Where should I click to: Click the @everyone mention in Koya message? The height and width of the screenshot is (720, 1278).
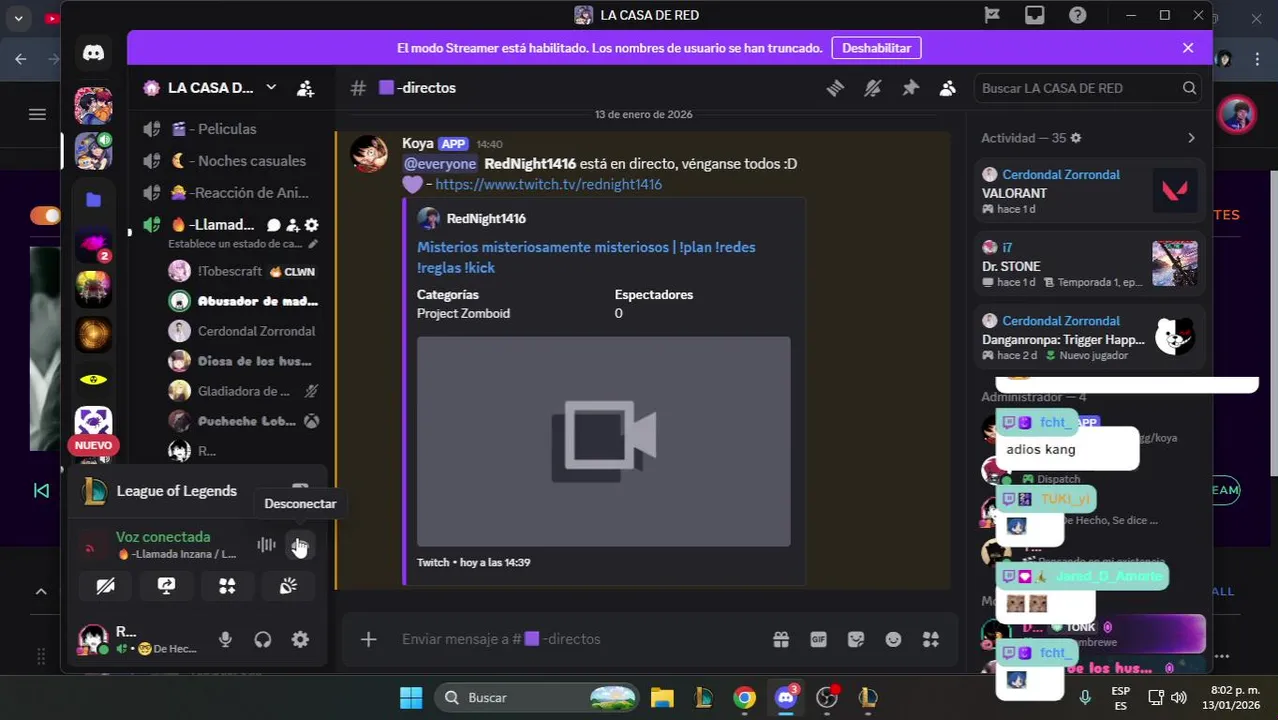(439, 164)
